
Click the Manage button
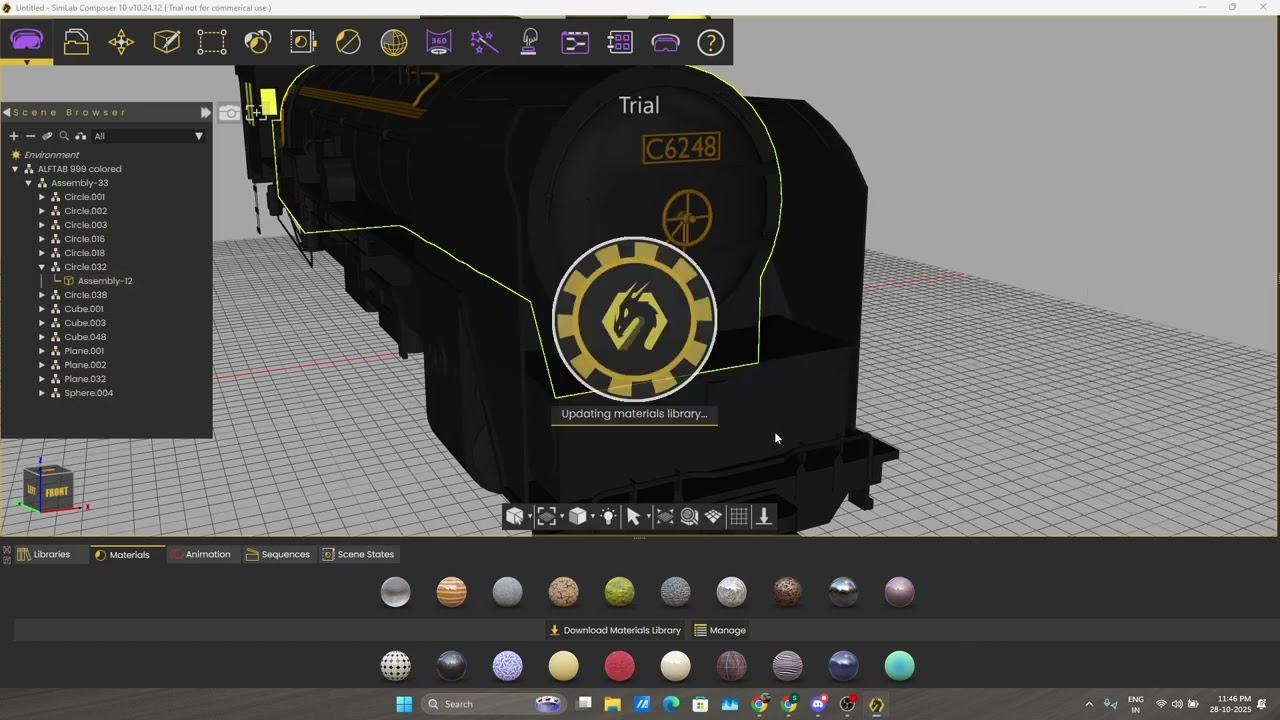(x=720, y=630)
